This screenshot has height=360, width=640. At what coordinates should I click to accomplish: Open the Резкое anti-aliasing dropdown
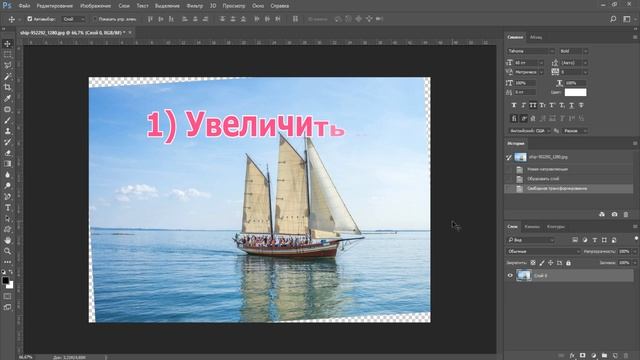tap(575, 131)
